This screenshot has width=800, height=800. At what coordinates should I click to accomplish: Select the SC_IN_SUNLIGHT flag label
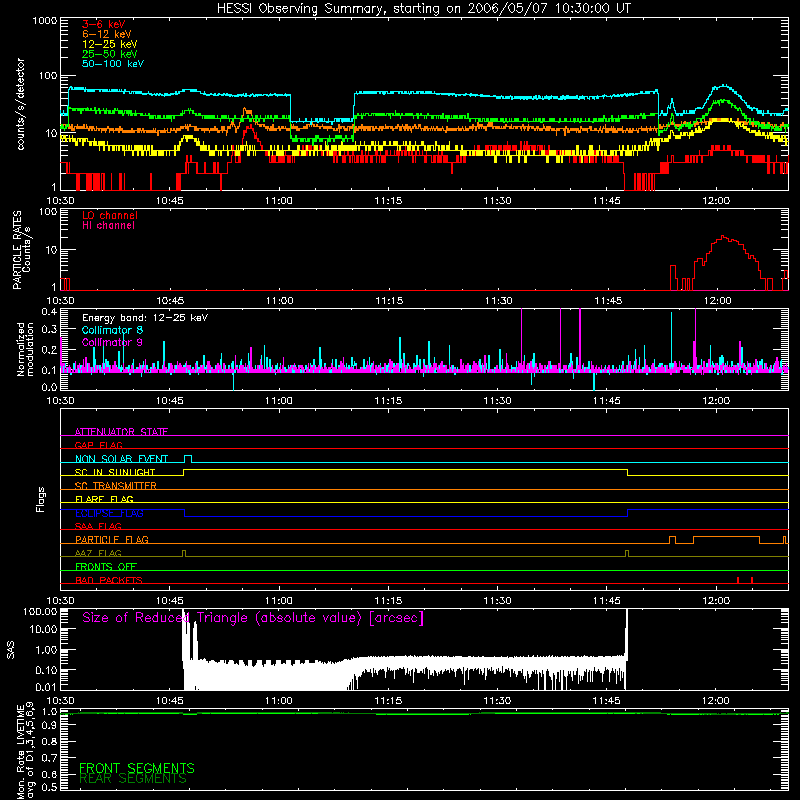(115, 472)
